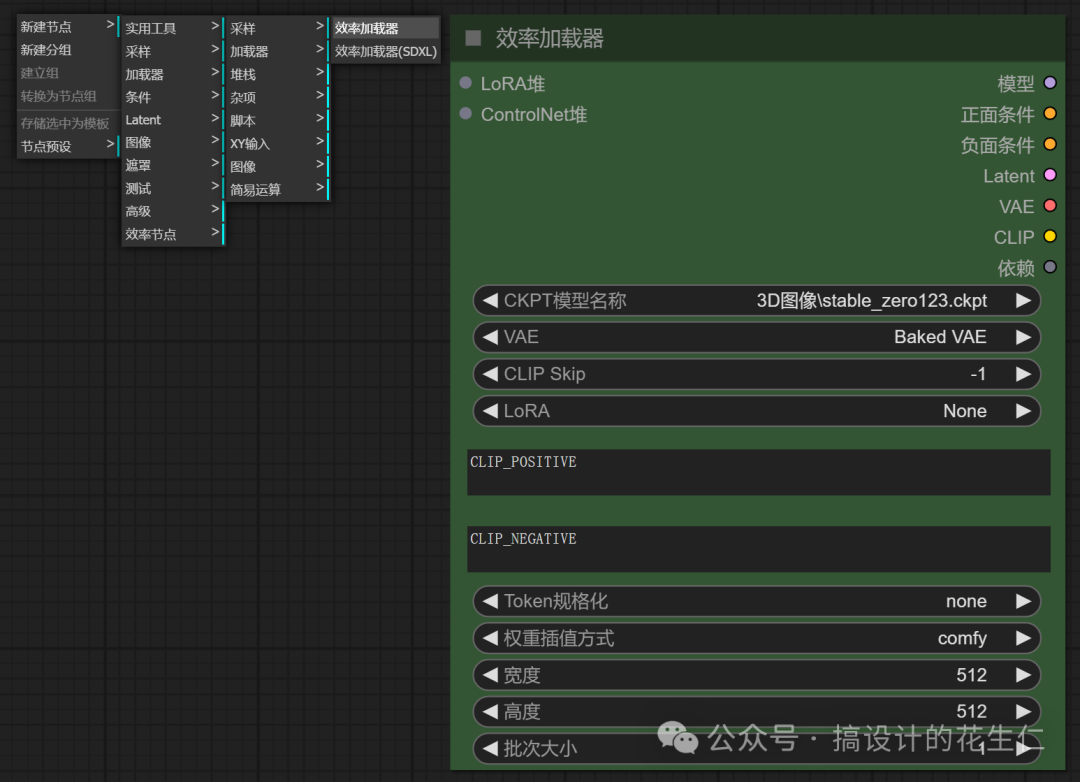The image size is (1080, 782).
Task: Click left arrow of 权重插值方式
Action: tap(490, 639)
